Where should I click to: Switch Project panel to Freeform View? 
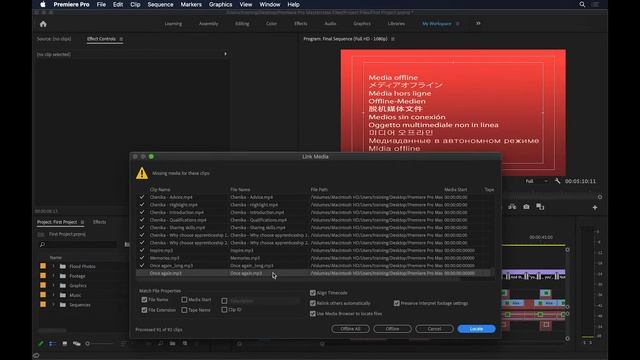pos(76,344)
